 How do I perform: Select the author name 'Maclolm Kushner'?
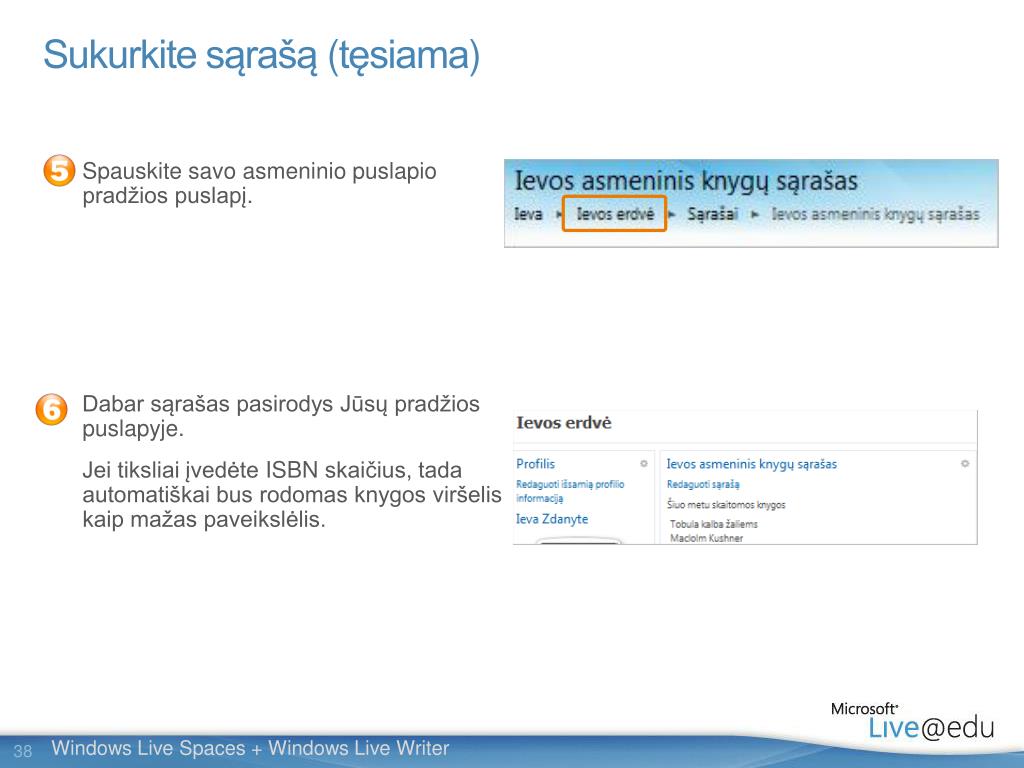point(707,538)
